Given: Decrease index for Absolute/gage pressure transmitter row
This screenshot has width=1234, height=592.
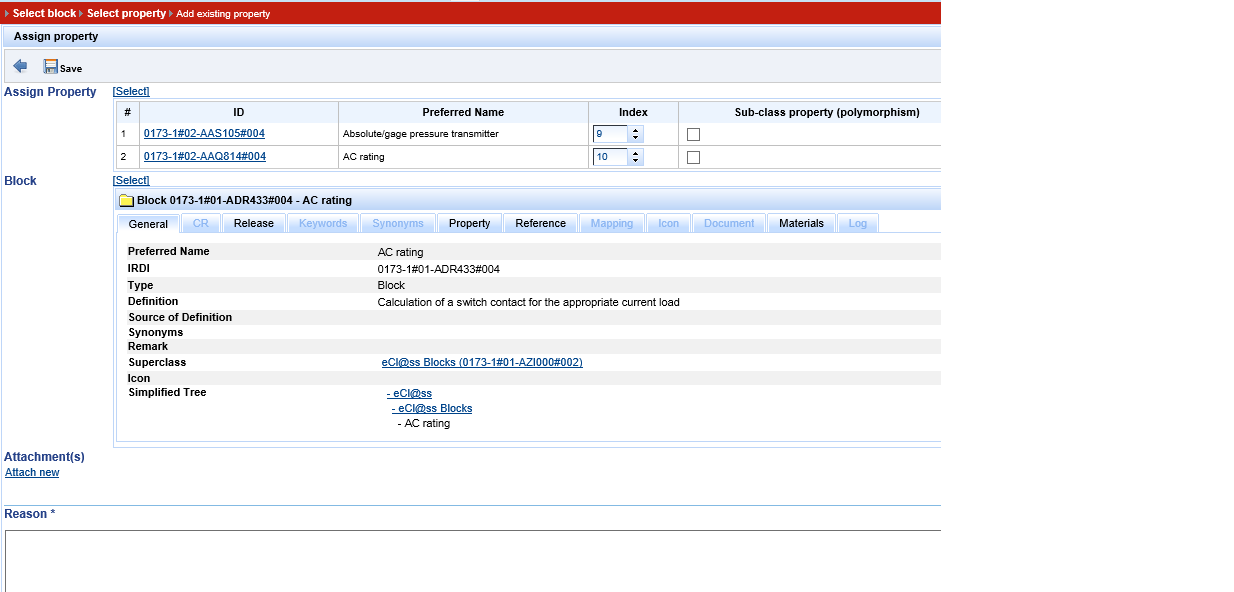Looking at the screenshot, I should (636, 137).
